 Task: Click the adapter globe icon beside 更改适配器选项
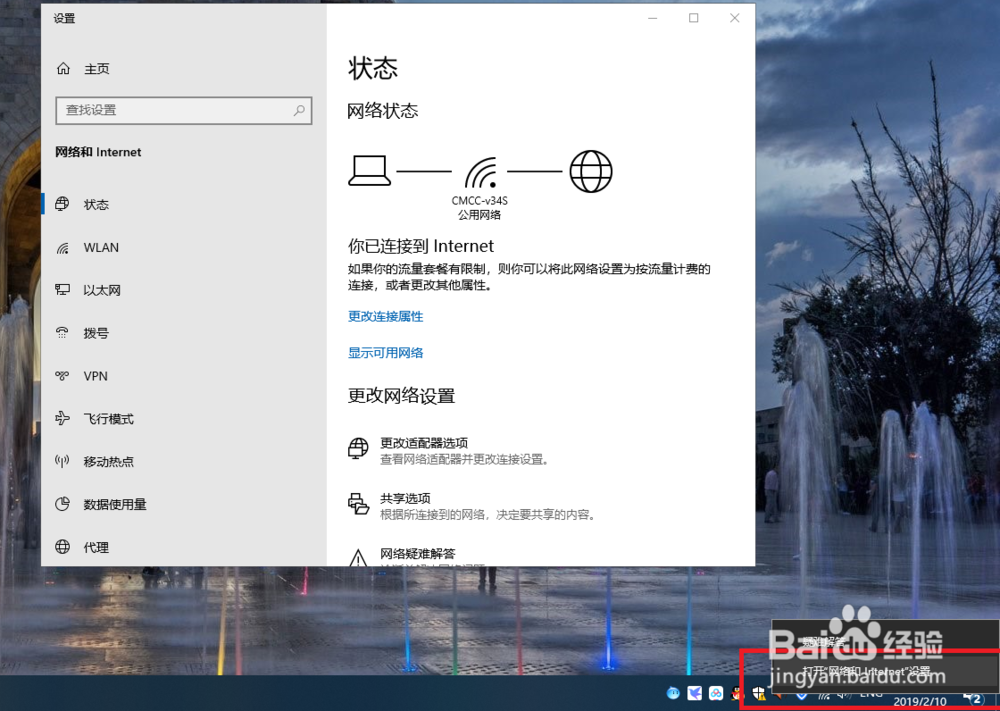tap(358, 448)
